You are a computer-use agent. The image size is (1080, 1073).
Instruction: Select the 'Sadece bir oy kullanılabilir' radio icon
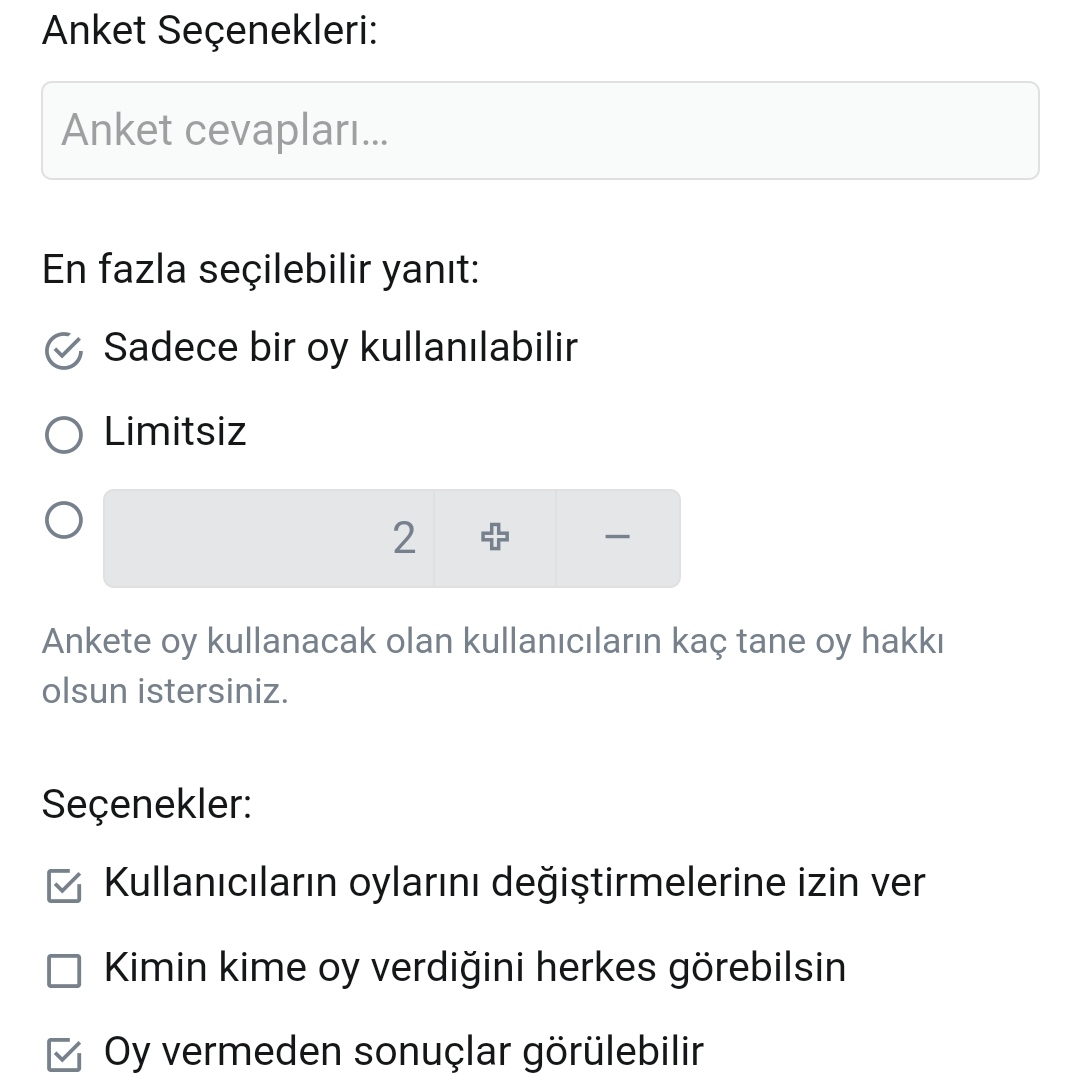(64, 351)
